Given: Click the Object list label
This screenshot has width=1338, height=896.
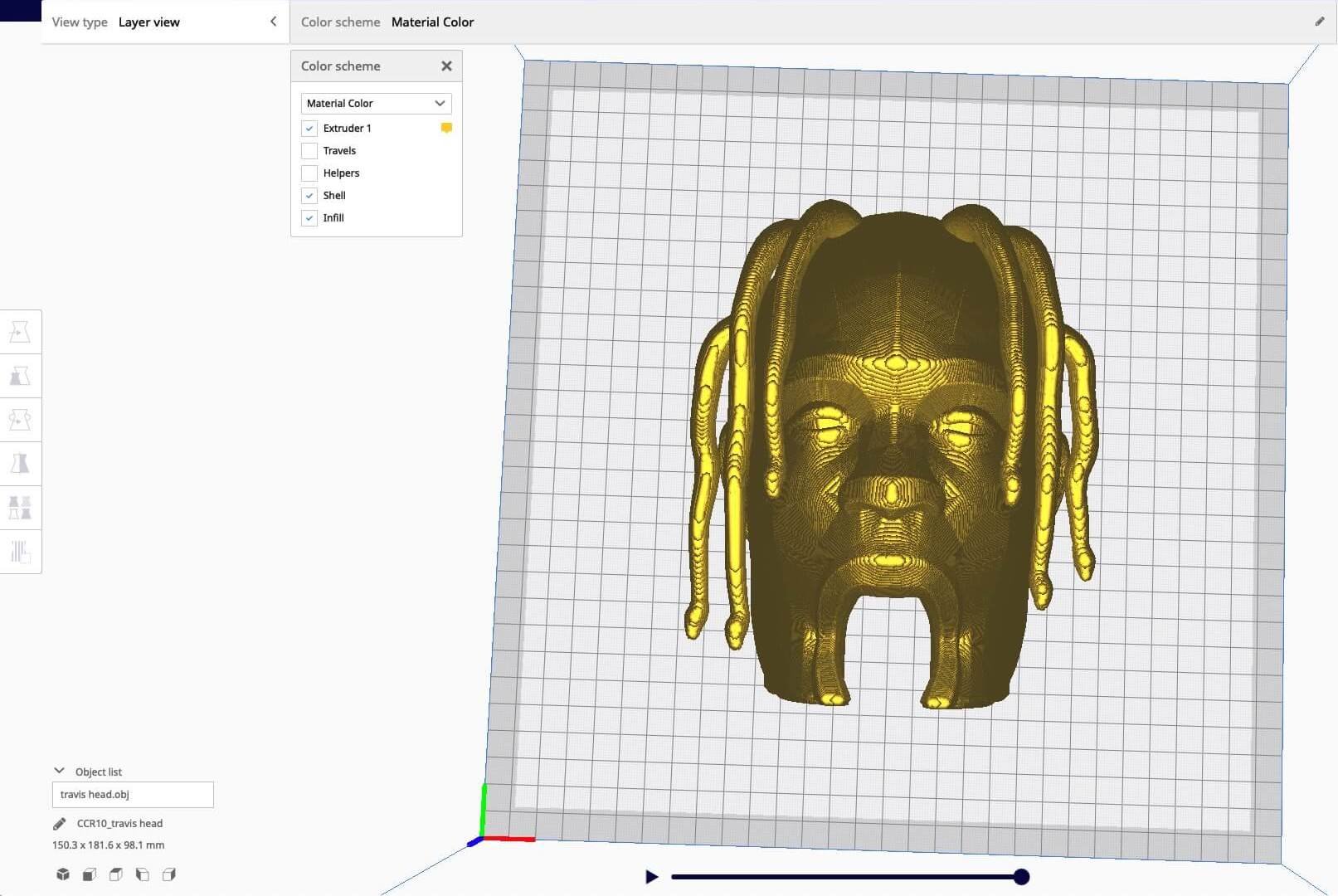Looking at the screenshot, I should (x=99, y=772).
